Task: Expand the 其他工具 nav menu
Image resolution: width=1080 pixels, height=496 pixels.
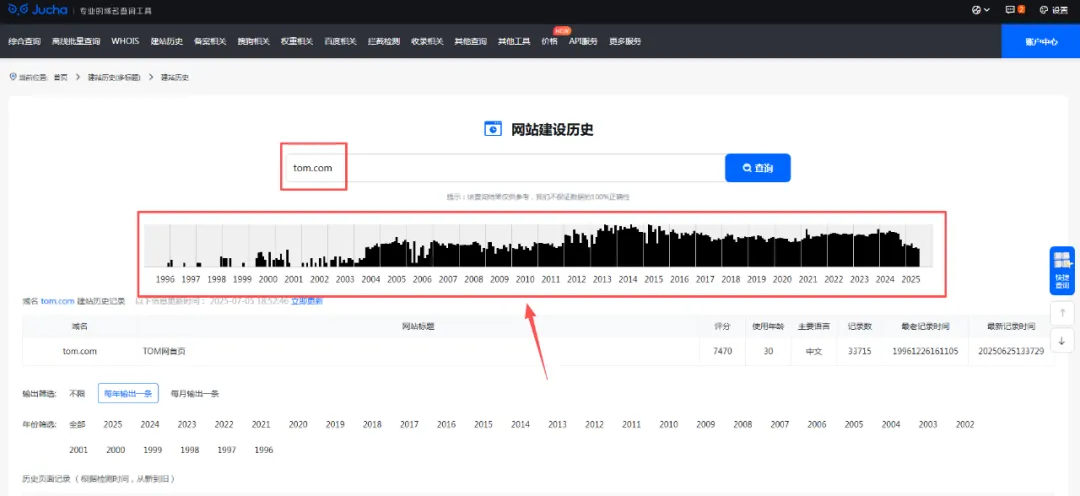Action: point(514,41)
